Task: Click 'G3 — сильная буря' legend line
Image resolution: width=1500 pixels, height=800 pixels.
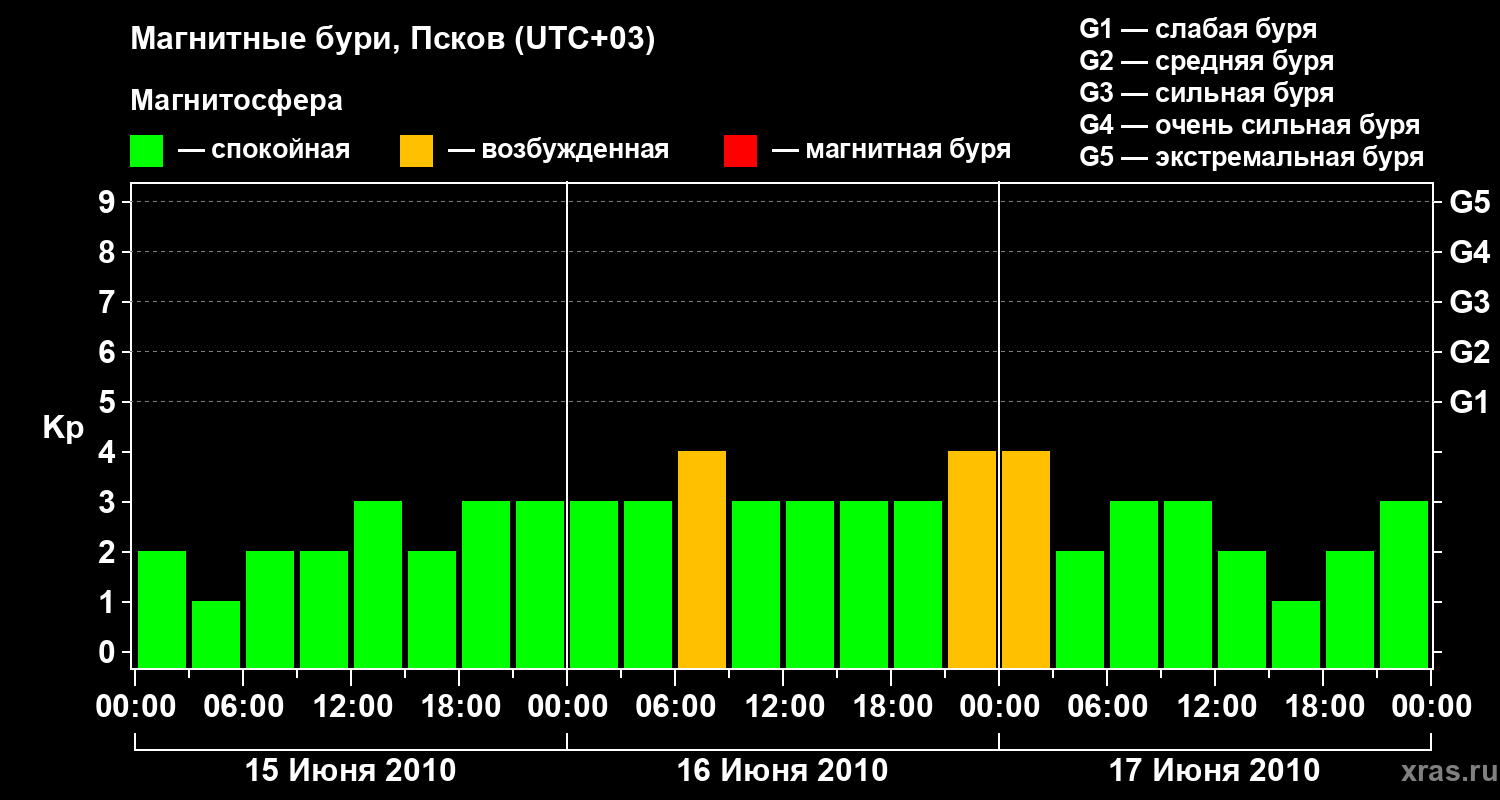Action: (1207, 93)
